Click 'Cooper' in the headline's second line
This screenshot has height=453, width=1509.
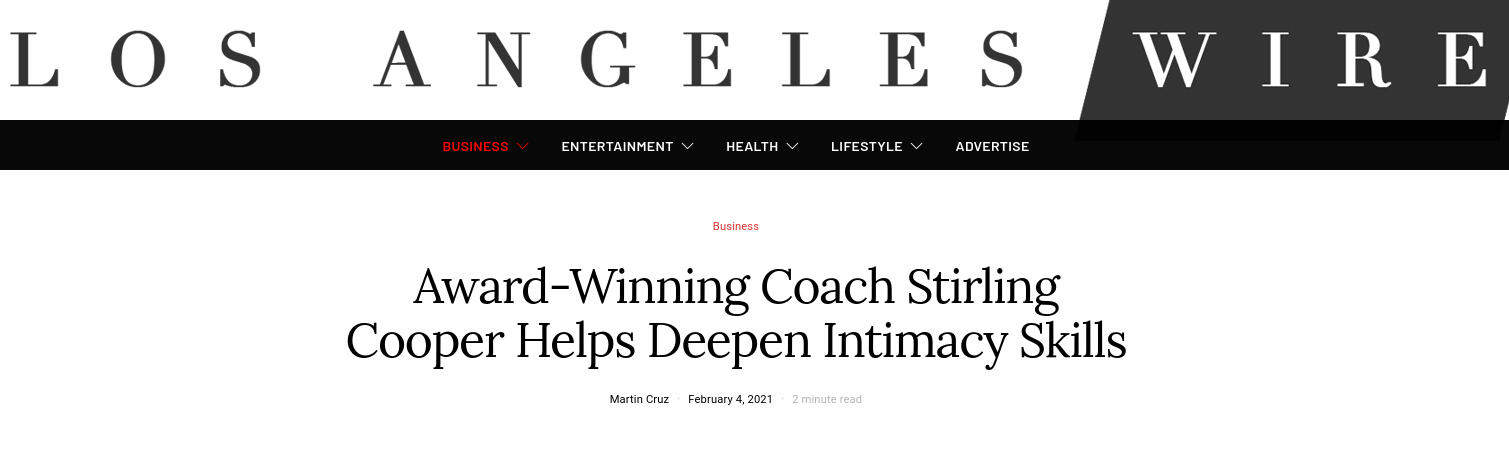[424, 342]
